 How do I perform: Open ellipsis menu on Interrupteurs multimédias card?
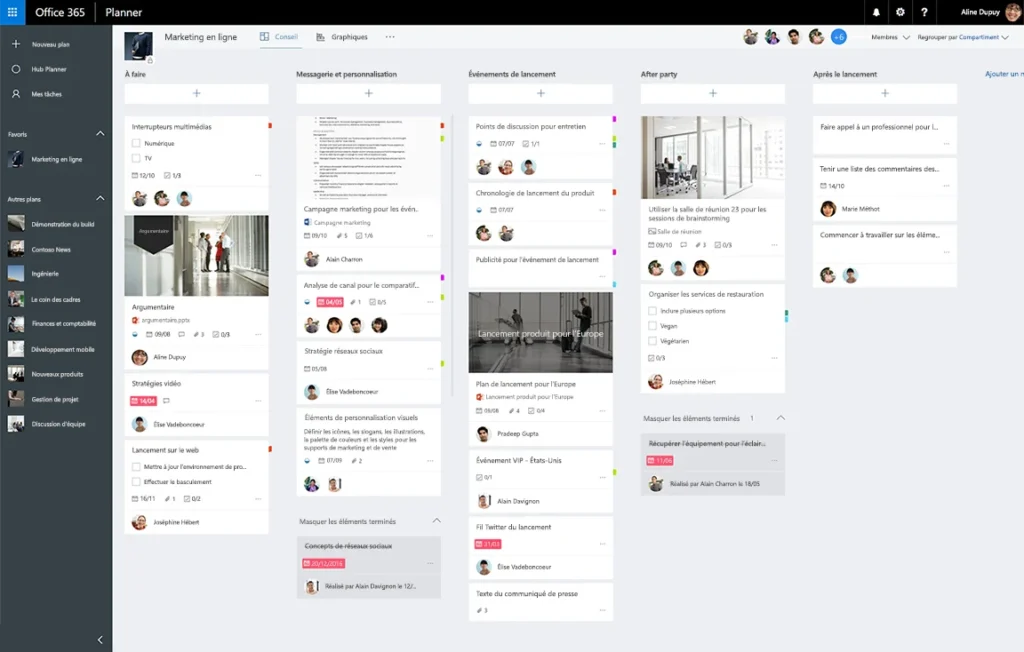click(258, 175)
